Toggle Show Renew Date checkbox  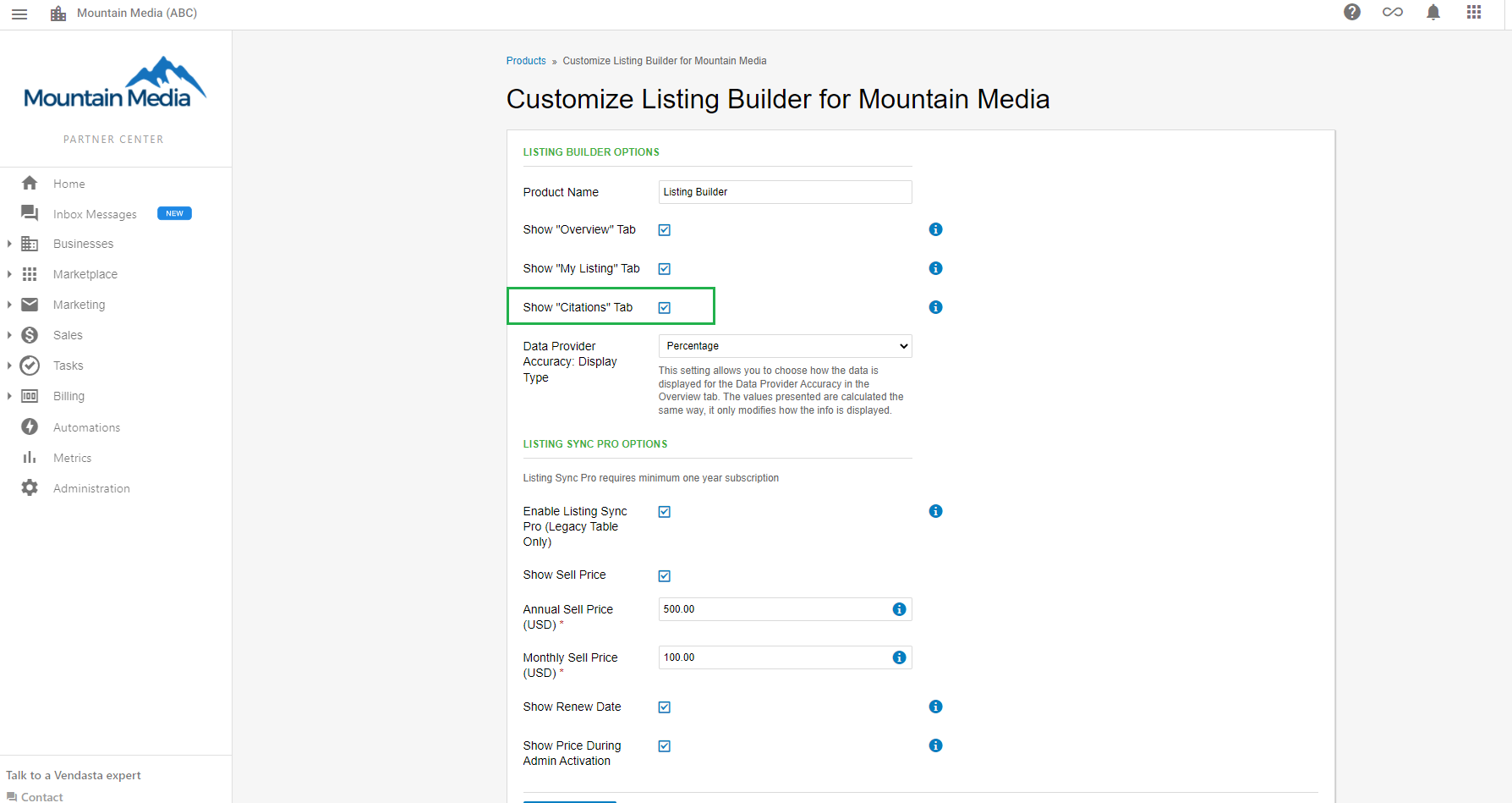(x=665, y=707)
